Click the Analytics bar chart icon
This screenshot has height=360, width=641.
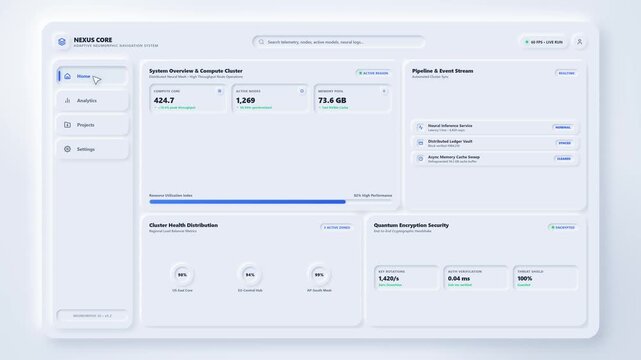coord(67,101)
